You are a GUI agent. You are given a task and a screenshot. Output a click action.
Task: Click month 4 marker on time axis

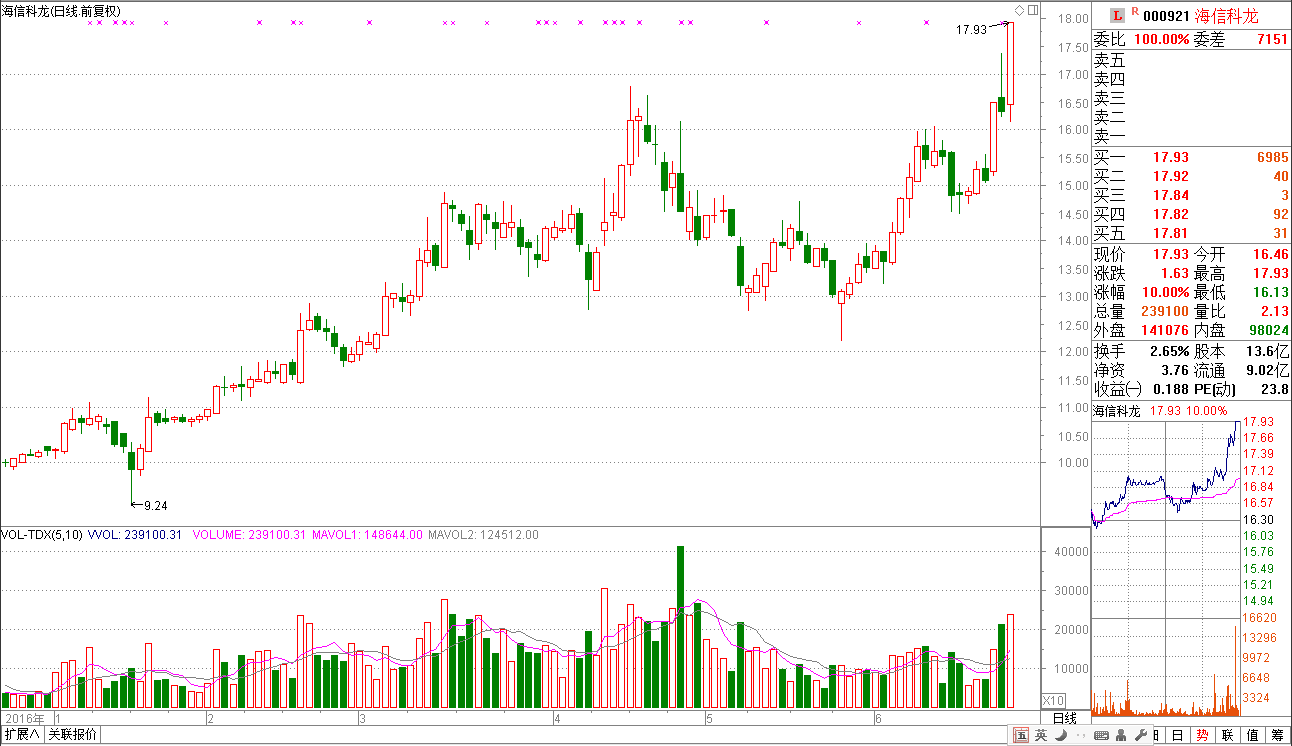(557, 719)
